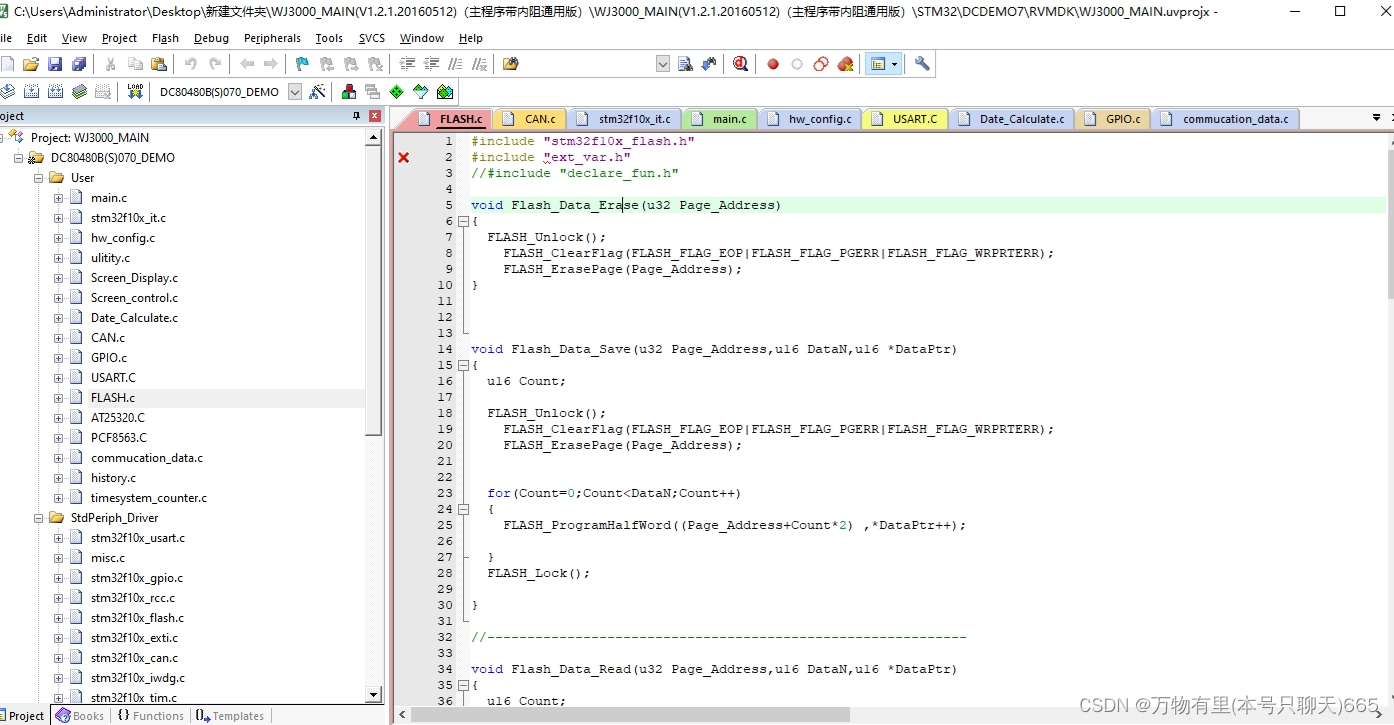Open Batch Build icon
The image size is (1394, 725).
click(79, 92)
